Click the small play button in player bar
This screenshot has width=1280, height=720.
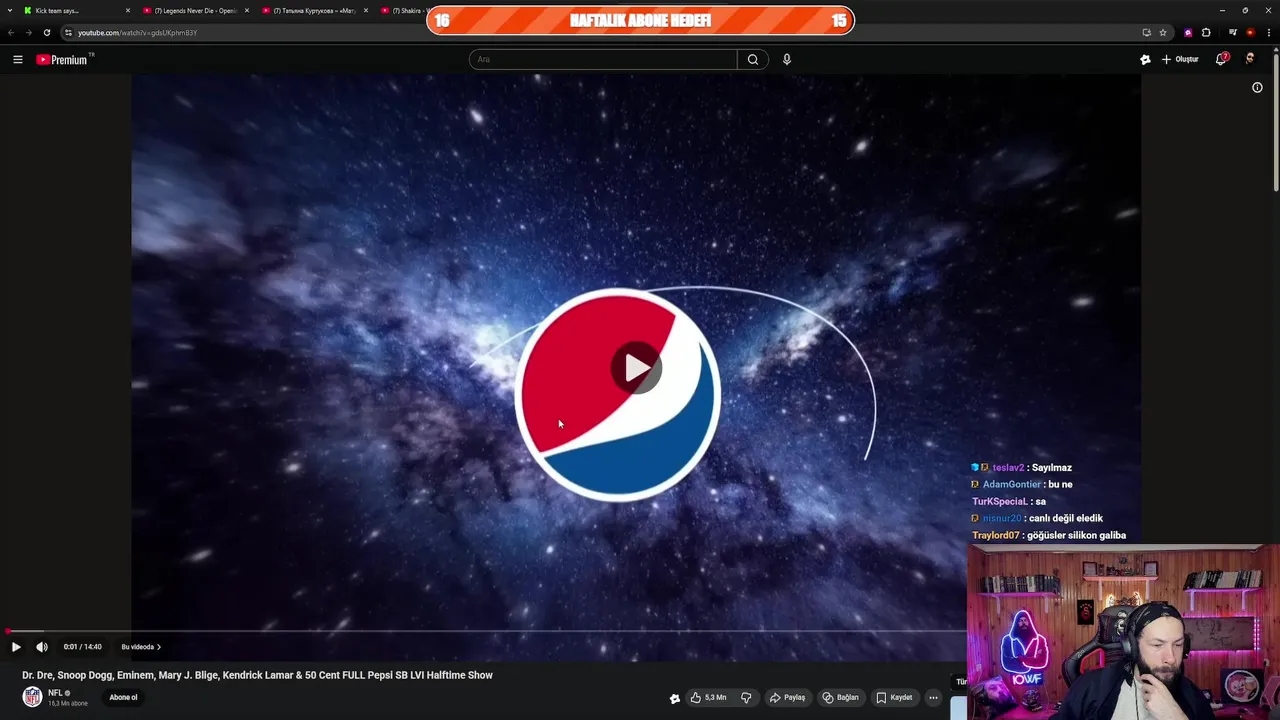[16, 647]
